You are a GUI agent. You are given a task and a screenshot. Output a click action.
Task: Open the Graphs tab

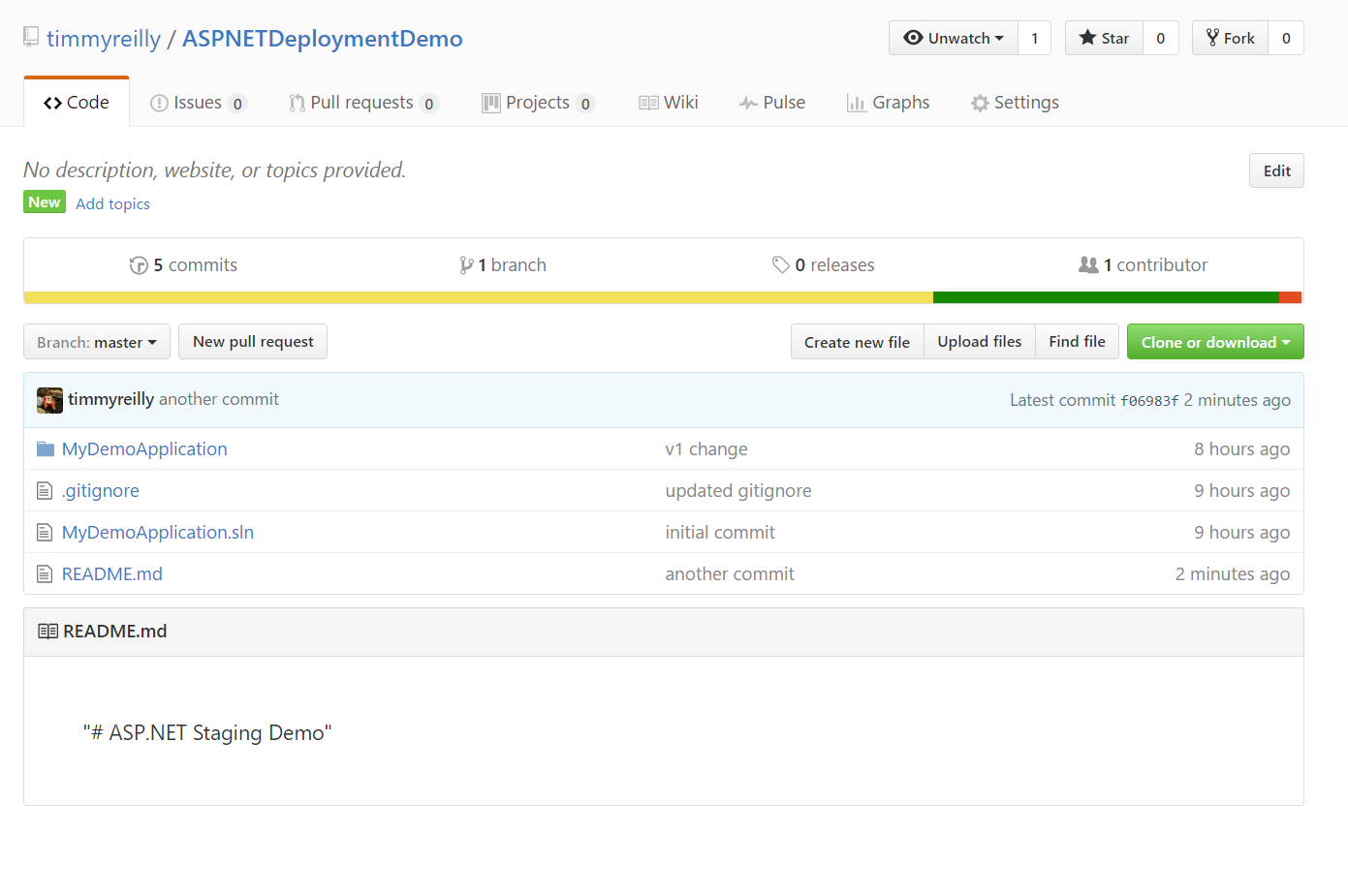888,103
